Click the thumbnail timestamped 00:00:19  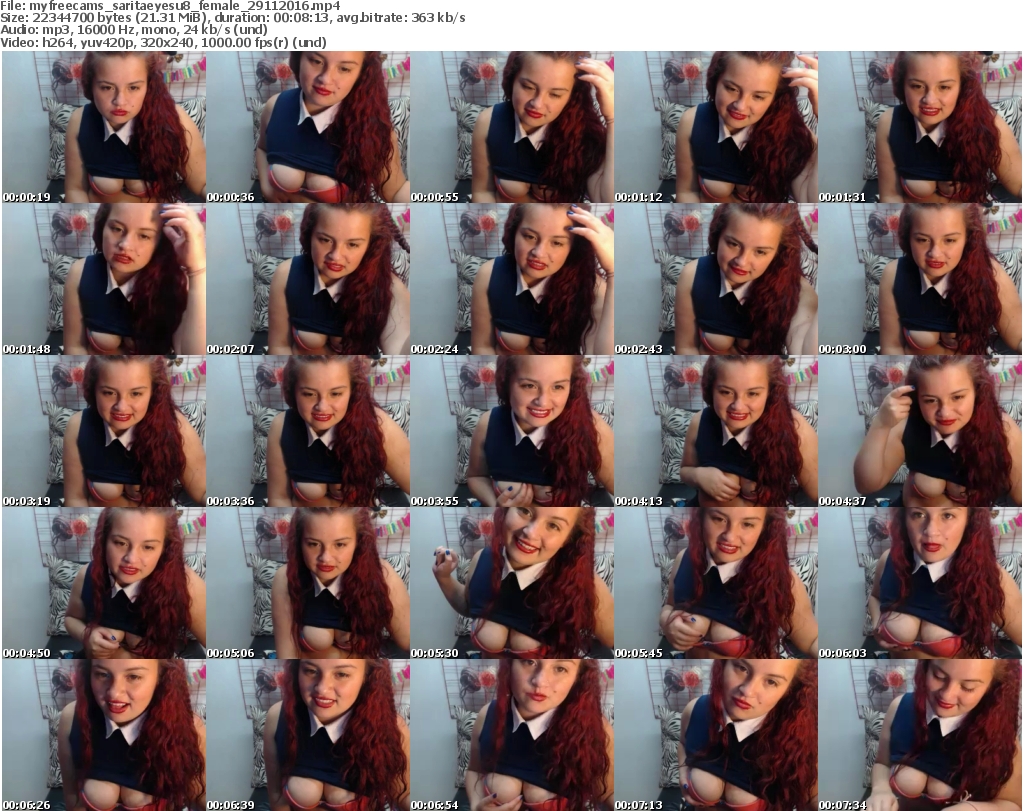[x=104, y=127]
